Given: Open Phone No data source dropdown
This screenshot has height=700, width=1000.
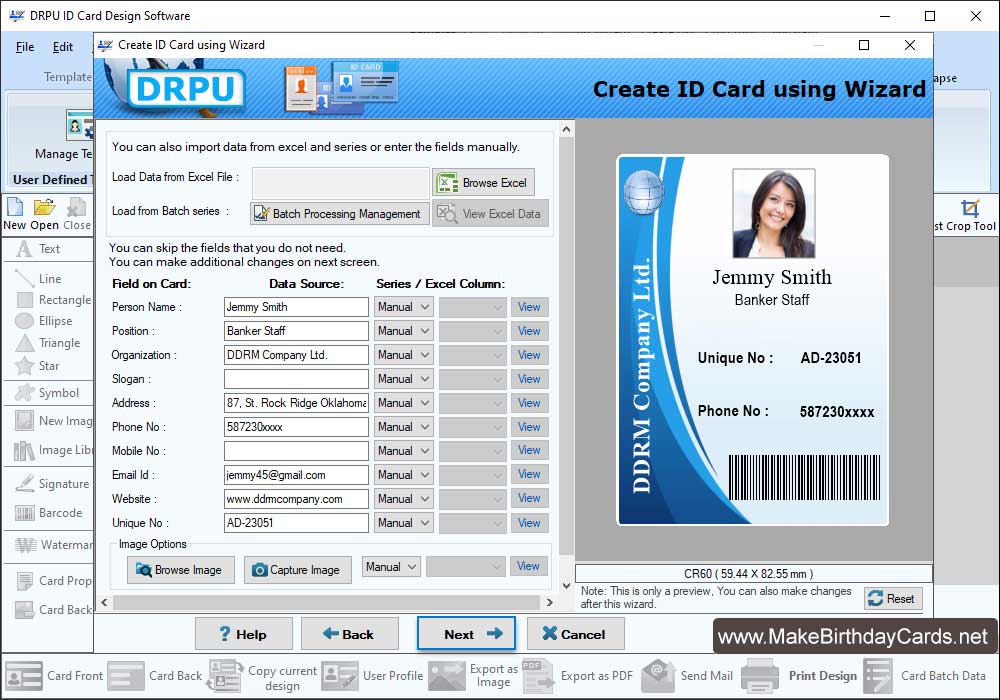Looking at the screenshot, I should click(404, 427).
